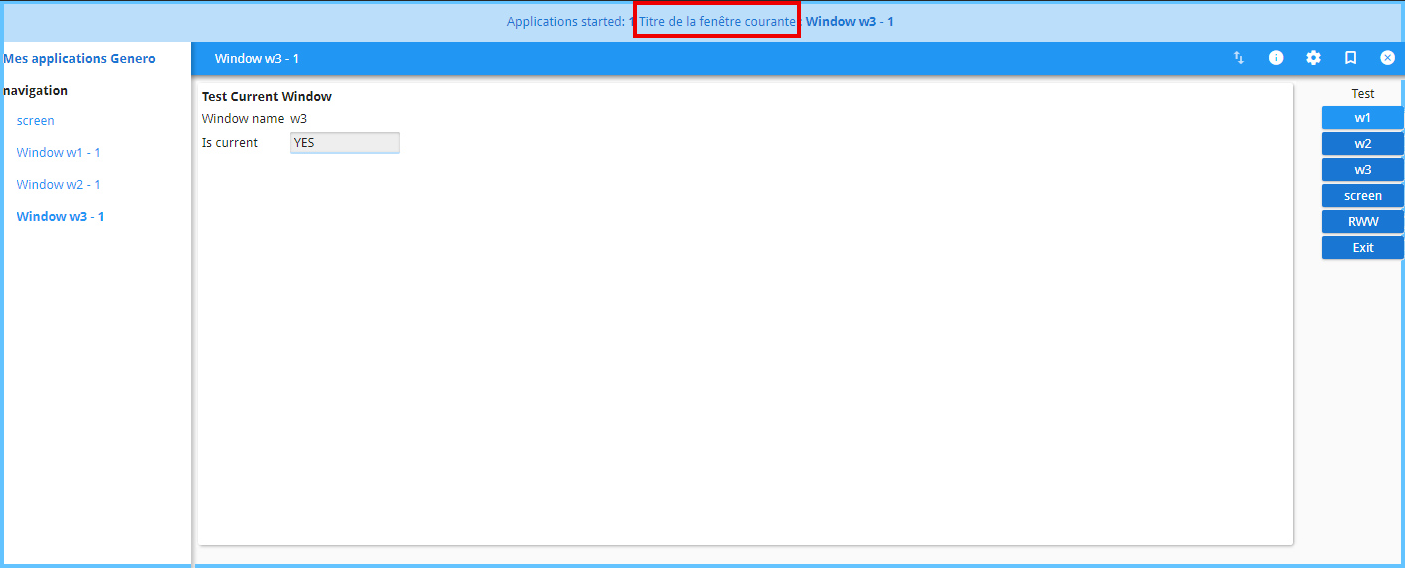This screenshot has height=568, width=1405.
Task: Click the bookmark icon in header
Action: (x=1350, y=58)
